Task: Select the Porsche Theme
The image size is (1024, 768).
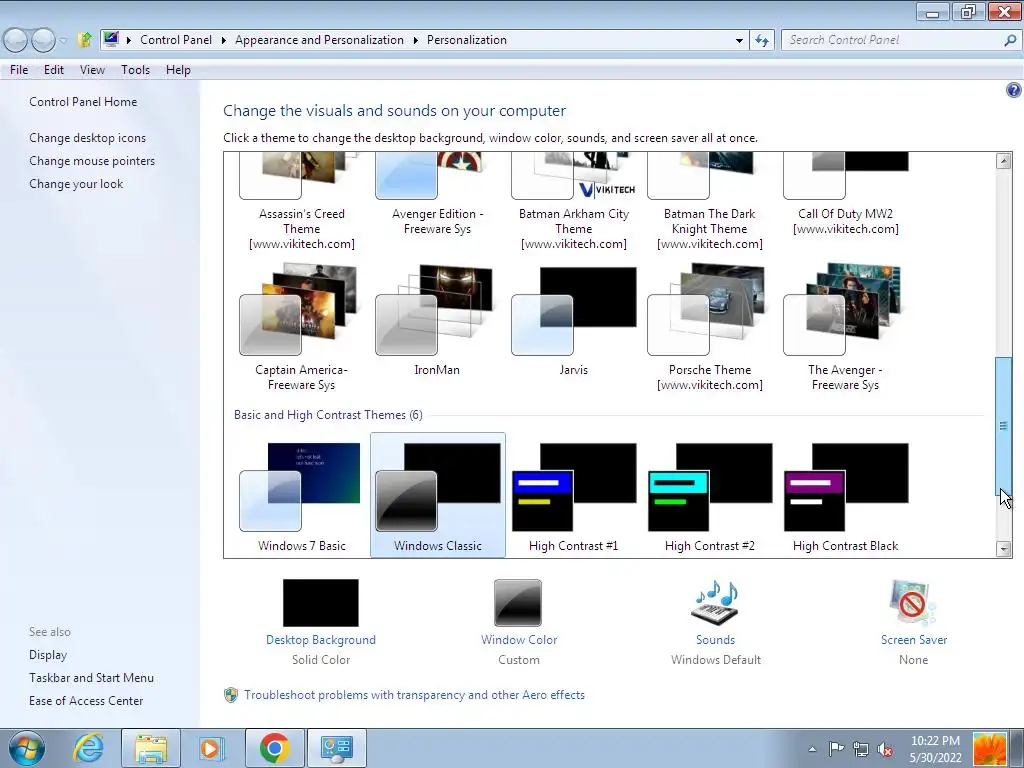Action: point(710,328)
